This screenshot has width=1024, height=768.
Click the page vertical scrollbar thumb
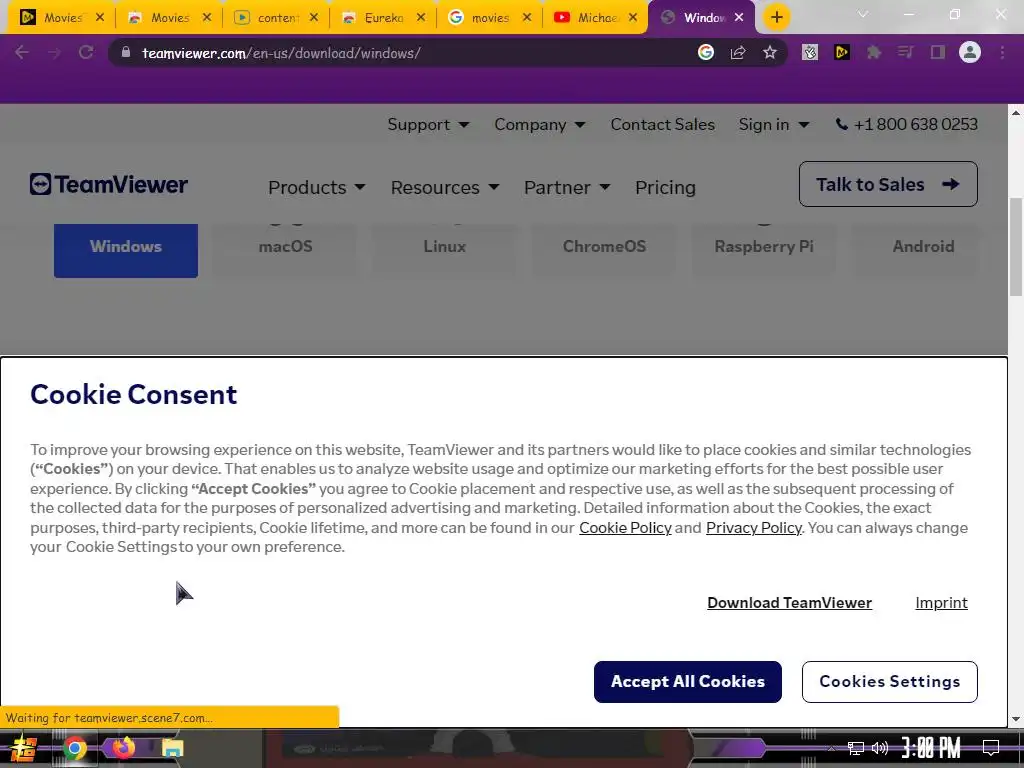[1016, 246]
